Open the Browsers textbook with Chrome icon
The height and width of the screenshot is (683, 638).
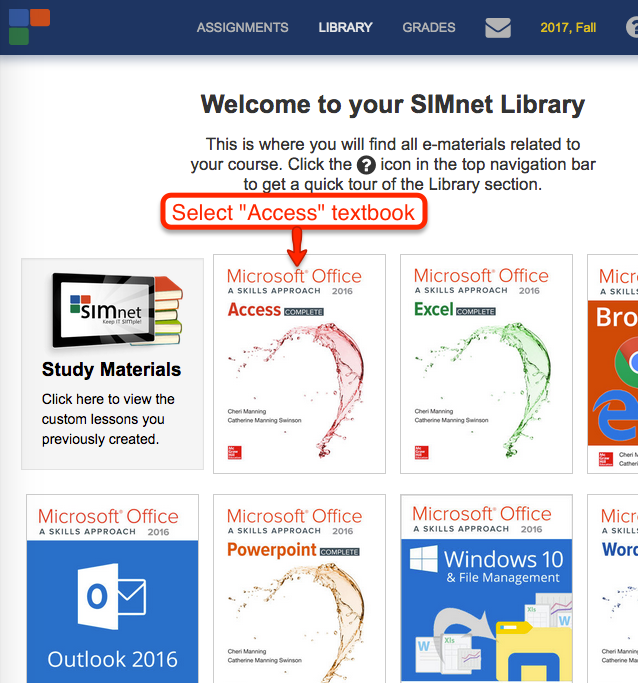tap(613, 364)
